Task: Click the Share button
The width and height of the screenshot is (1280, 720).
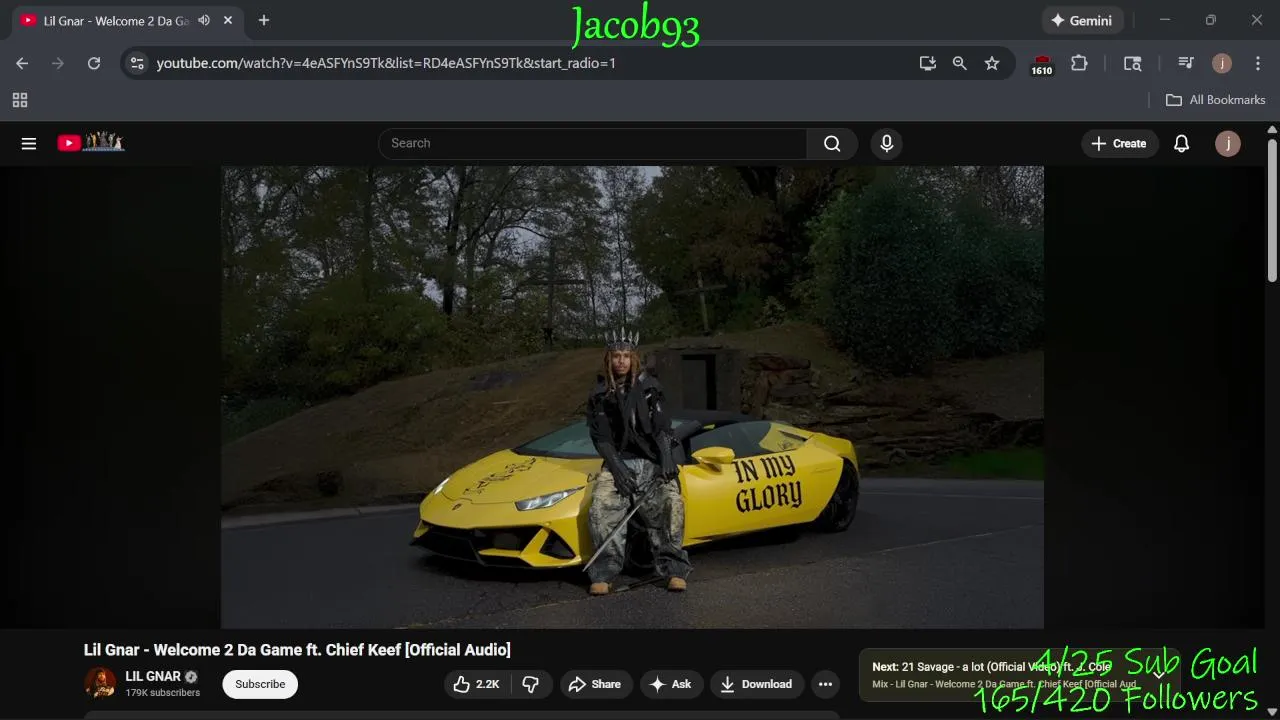Action: (x=596, y=684)
